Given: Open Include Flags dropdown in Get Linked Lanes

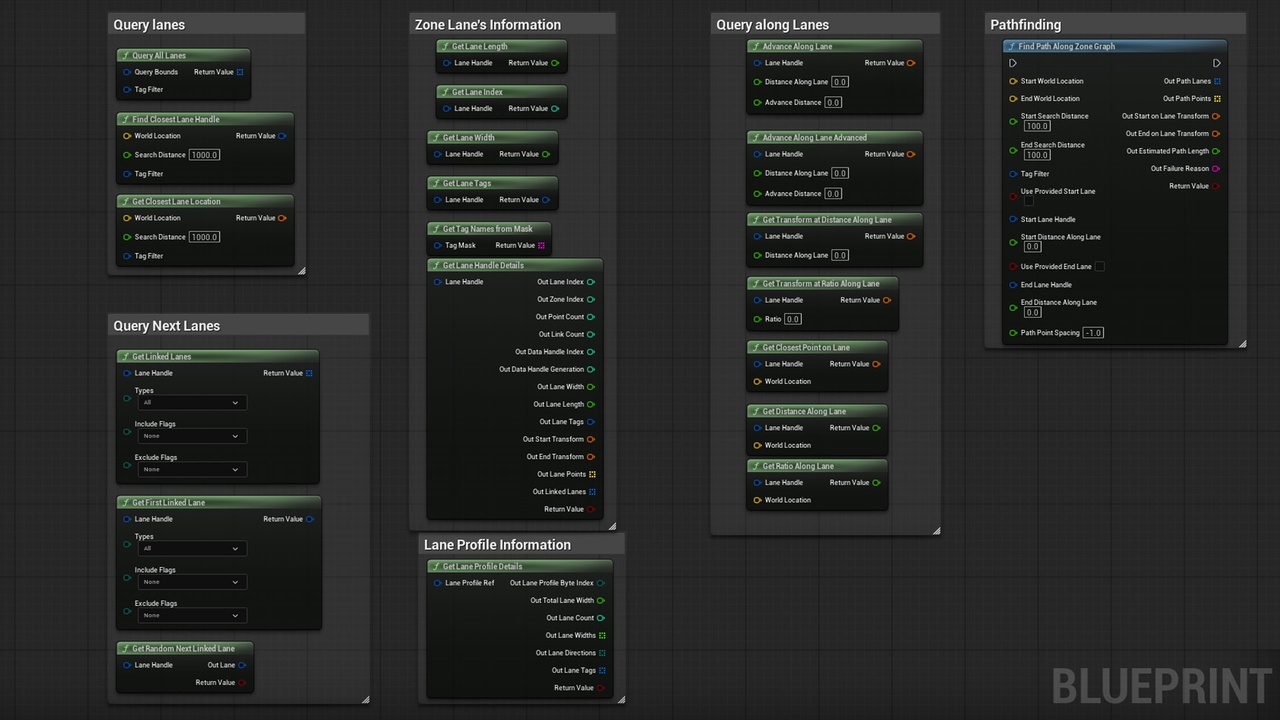Looking at the screenshot, I should pos(191,436).
